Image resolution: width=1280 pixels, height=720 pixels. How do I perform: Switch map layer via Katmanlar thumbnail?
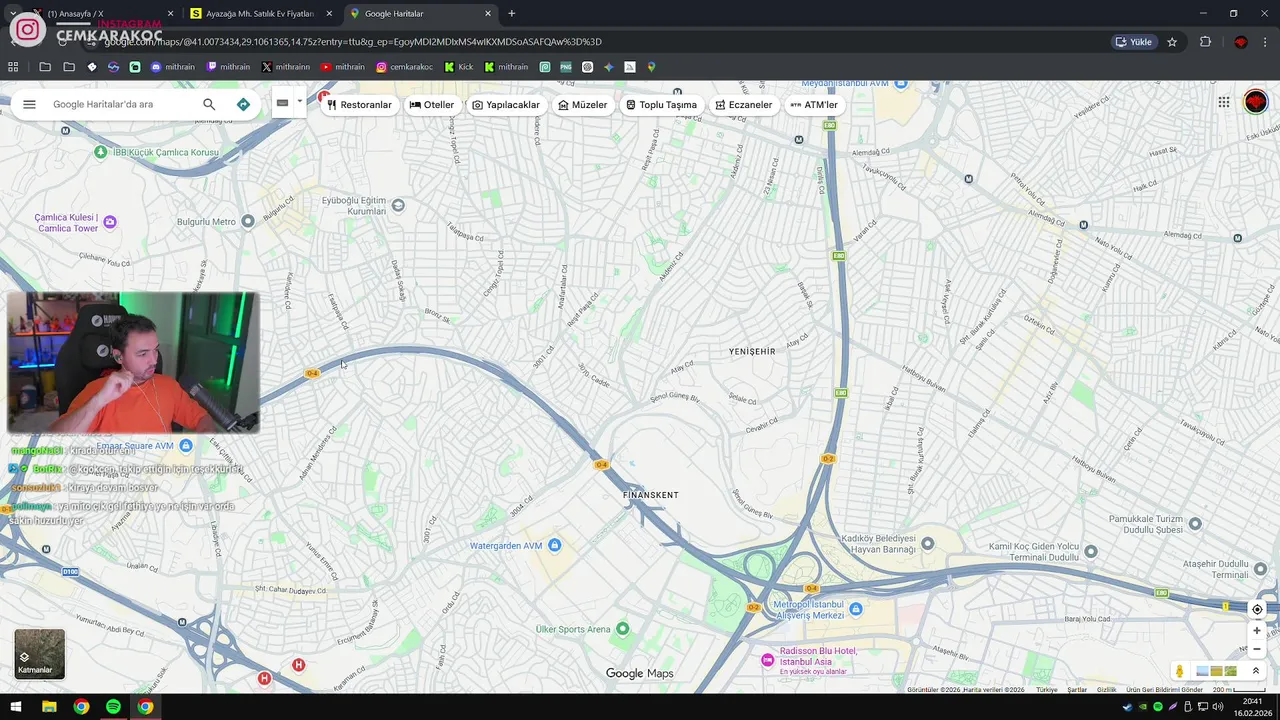point(39,654)
